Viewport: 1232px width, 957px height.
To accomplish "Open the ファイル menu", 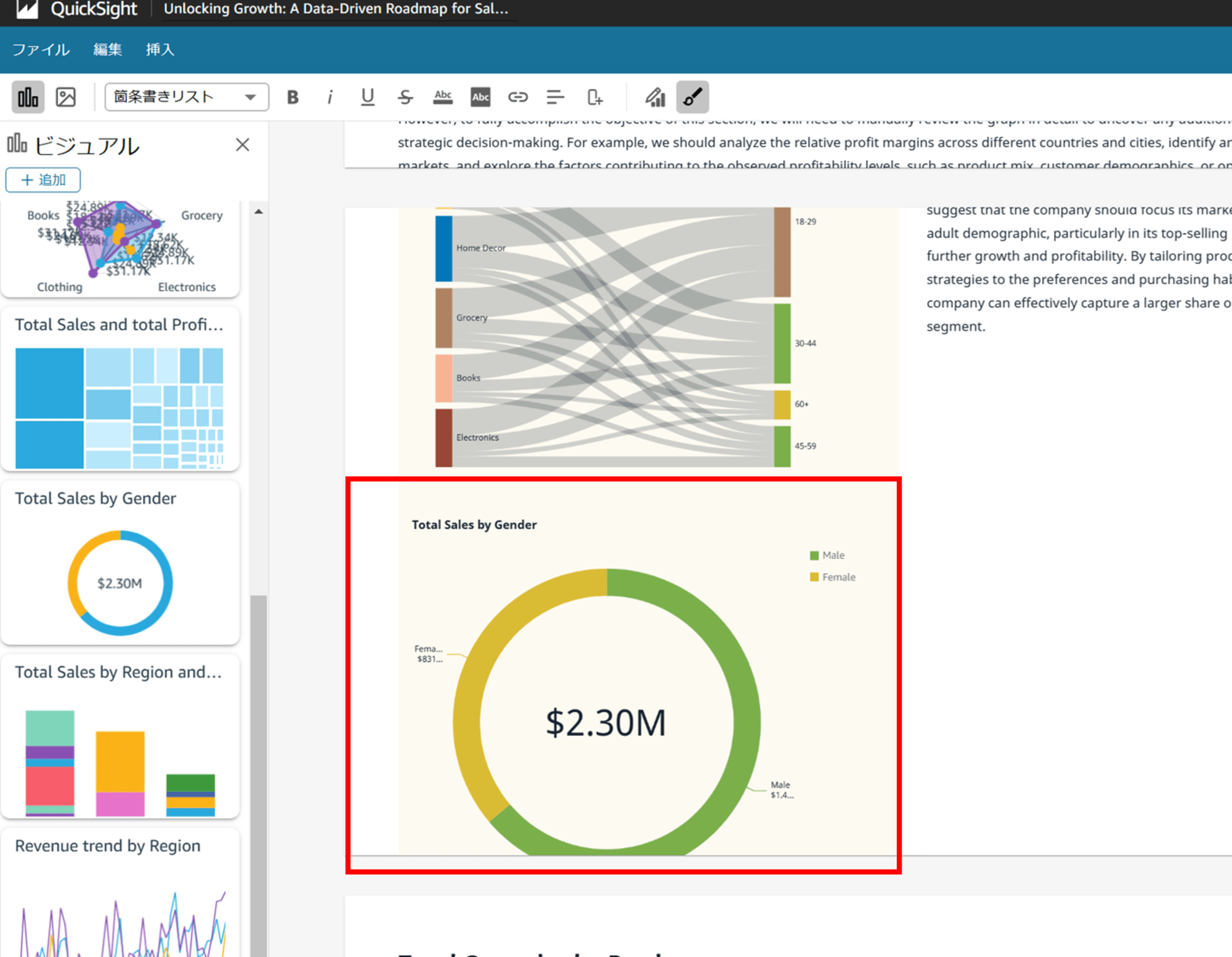I will [x=41, y=49].
